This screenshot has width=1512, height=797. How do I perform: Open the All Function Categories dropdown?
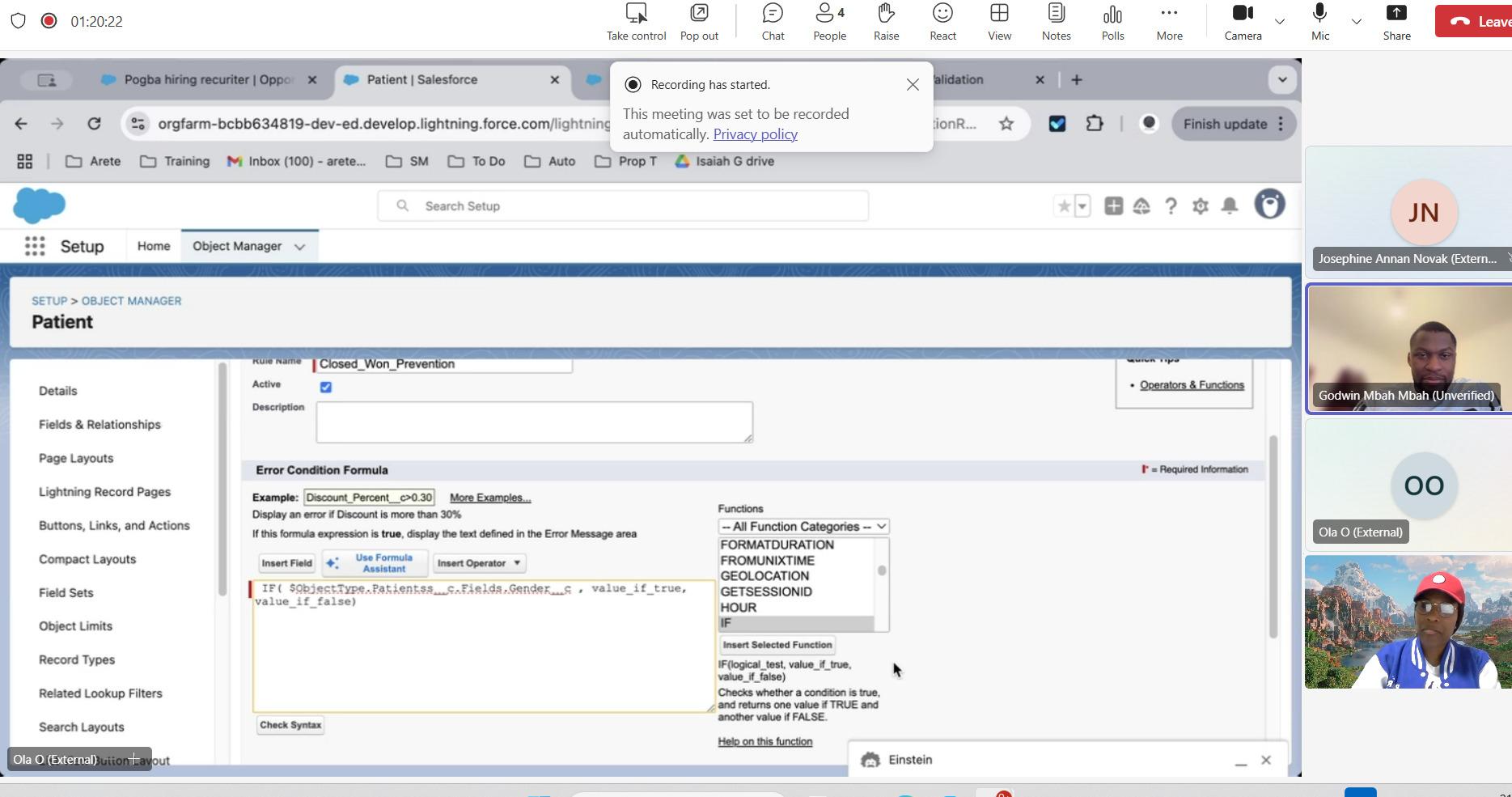[803, 526]
